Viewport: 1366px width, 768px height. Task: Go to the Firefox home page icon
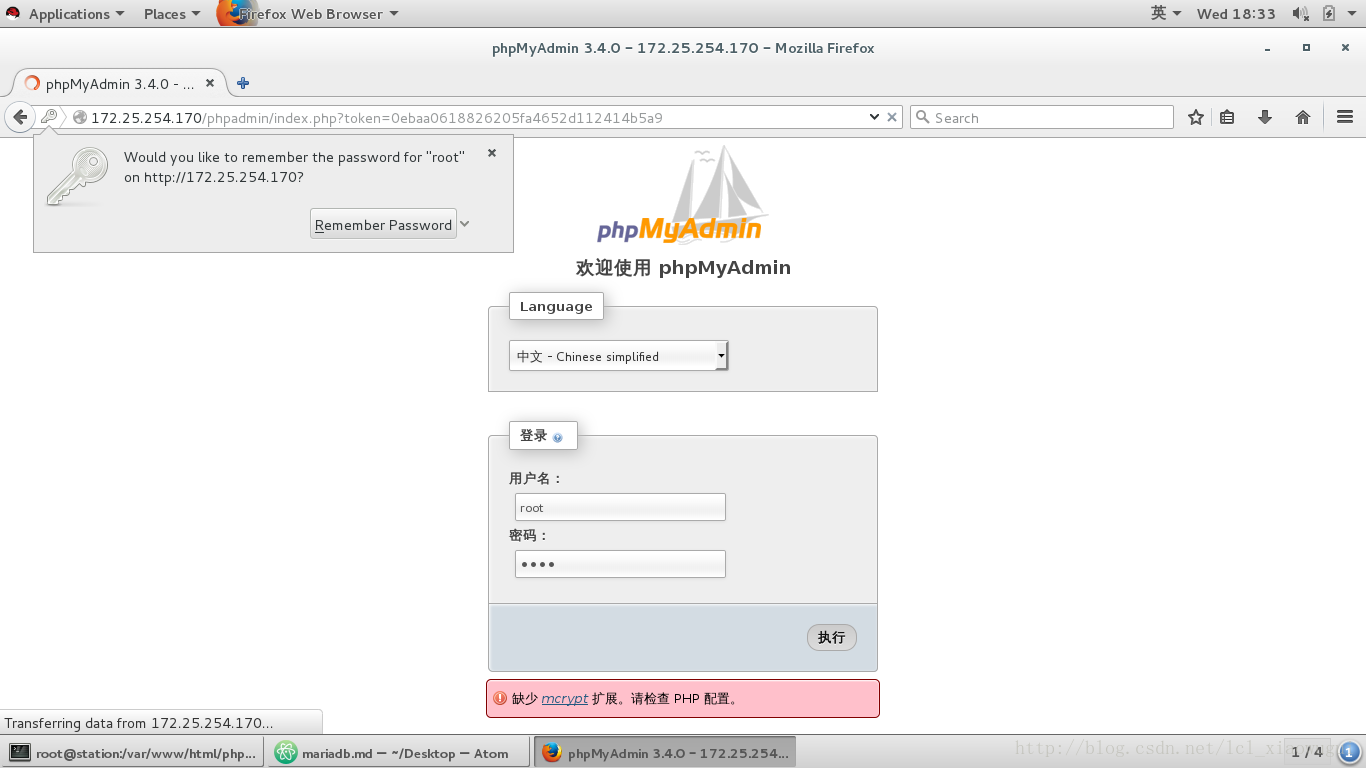pos(1303,117)
